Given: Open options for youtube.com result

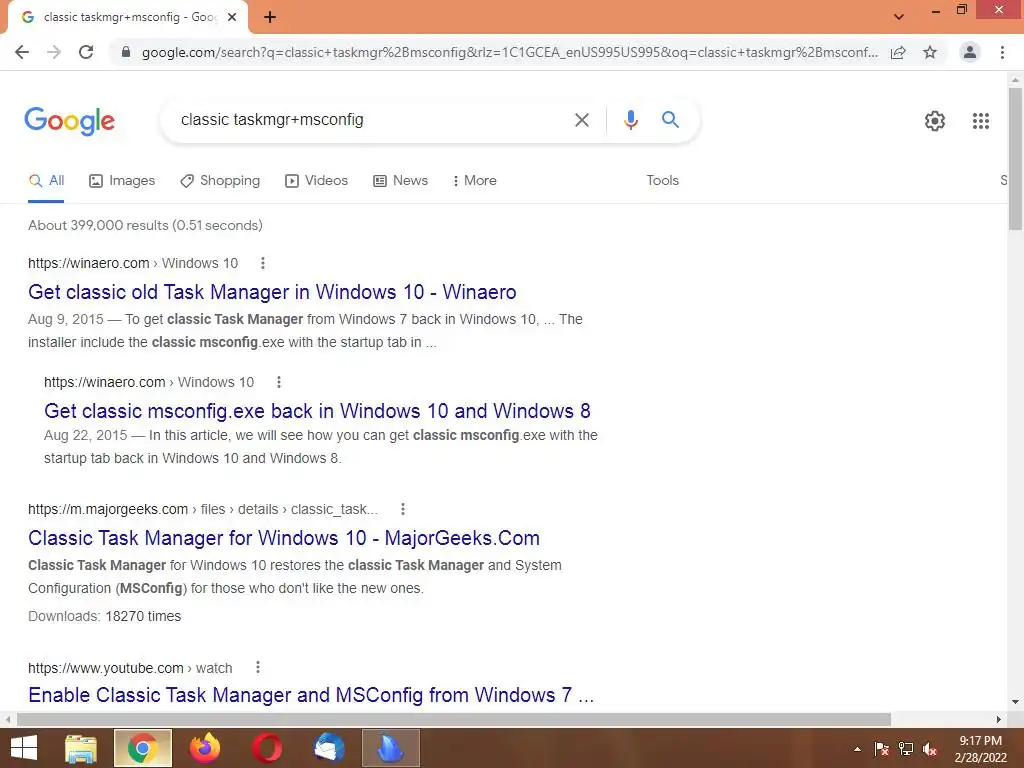Looking at the screenshot, I should [x=258, y=667].
